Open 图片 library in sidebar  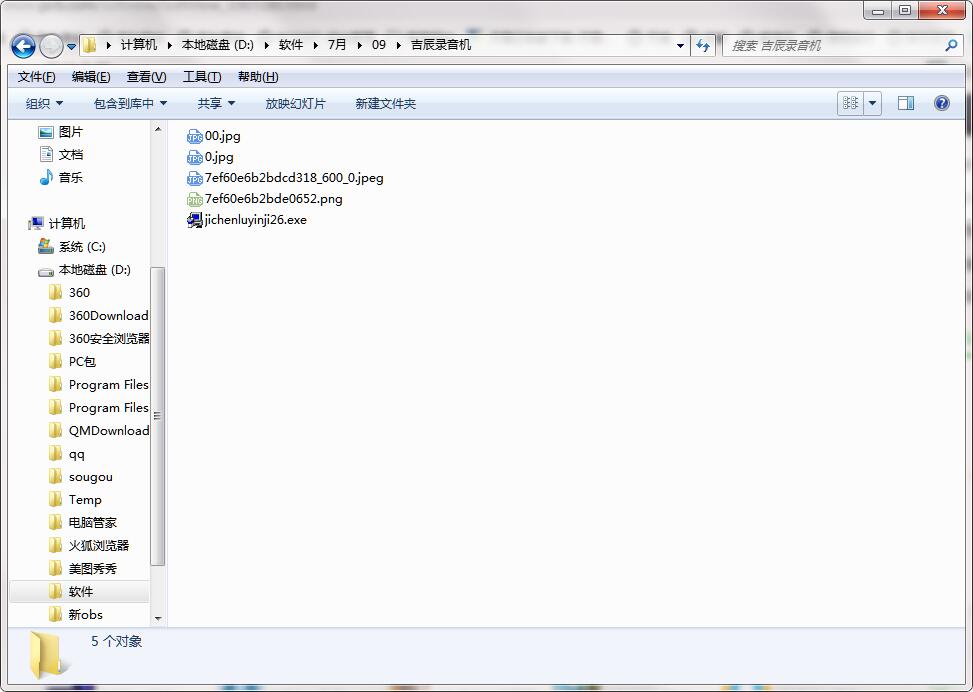61,132
